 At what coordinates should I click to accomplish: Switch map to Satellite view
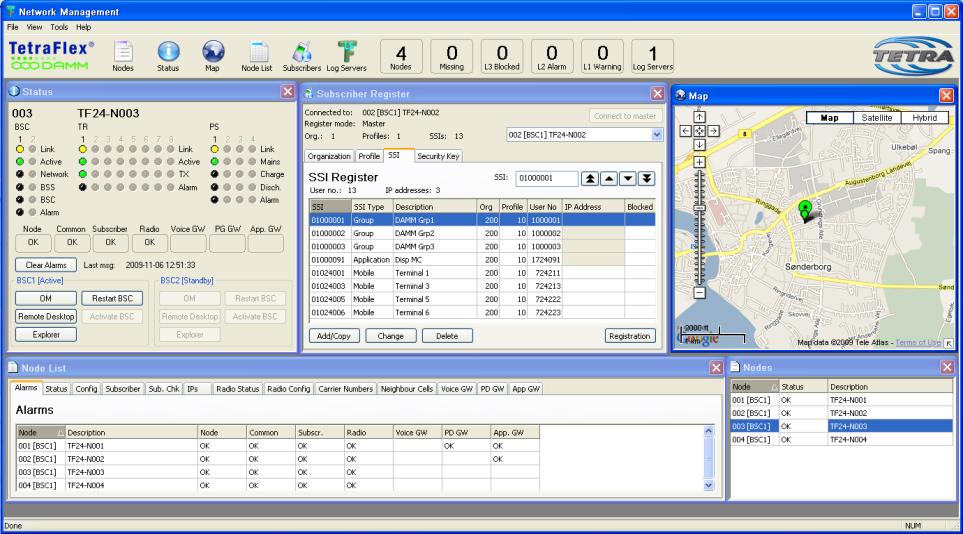click(x=877, y=118)
